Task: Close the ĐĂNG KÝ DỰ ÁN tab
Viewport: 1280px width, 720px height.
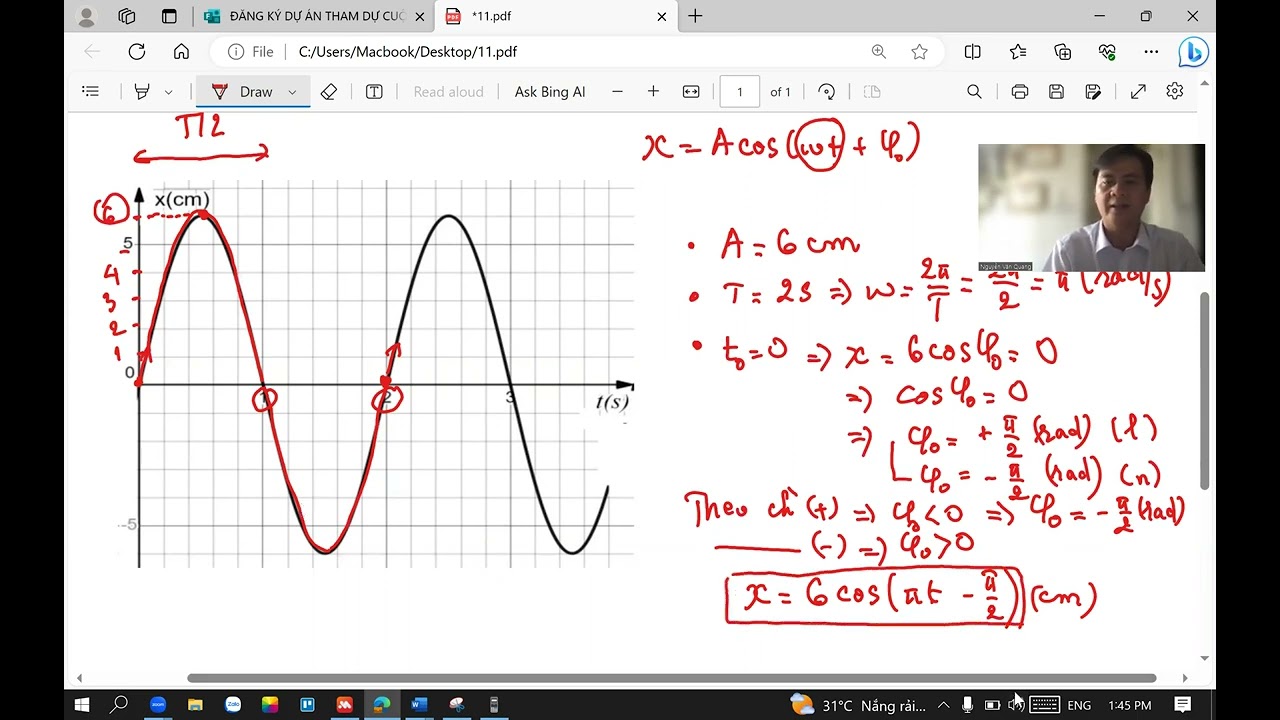Action: pos(419,16)
